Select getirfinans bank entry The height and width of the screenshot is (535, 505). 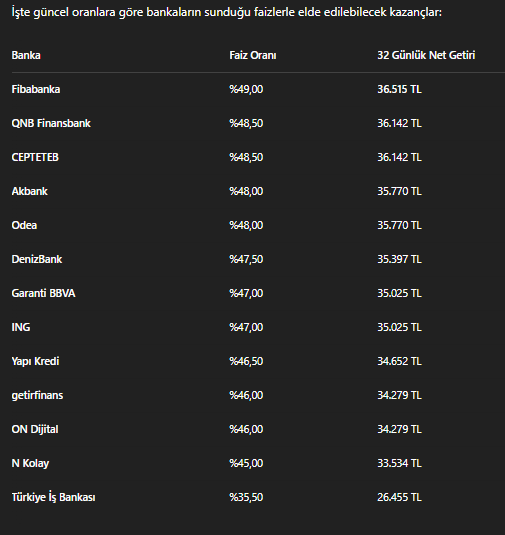(37, 395)
